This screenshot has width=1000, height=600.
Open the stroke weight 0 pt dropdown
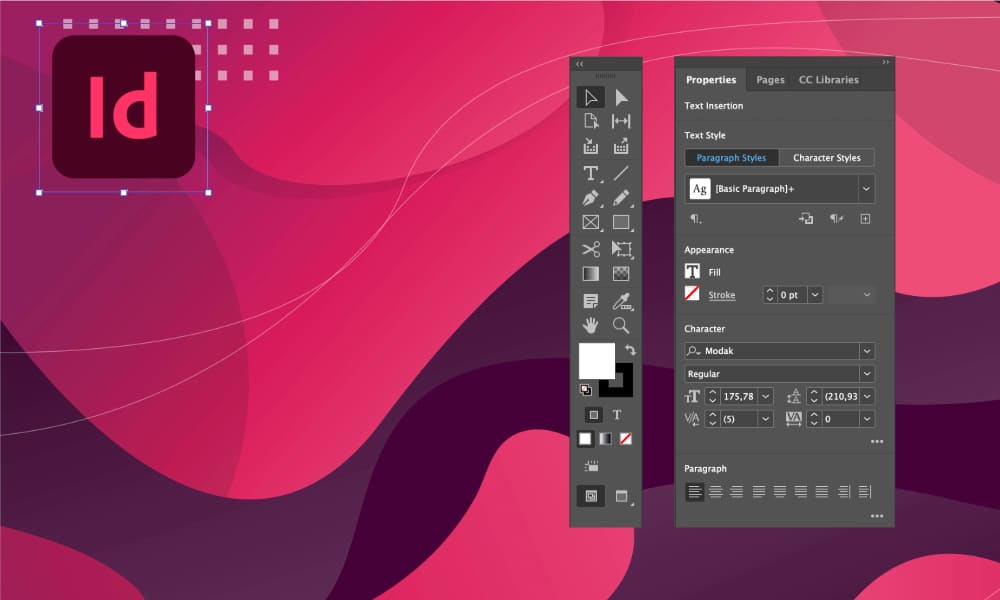point(815,295)
